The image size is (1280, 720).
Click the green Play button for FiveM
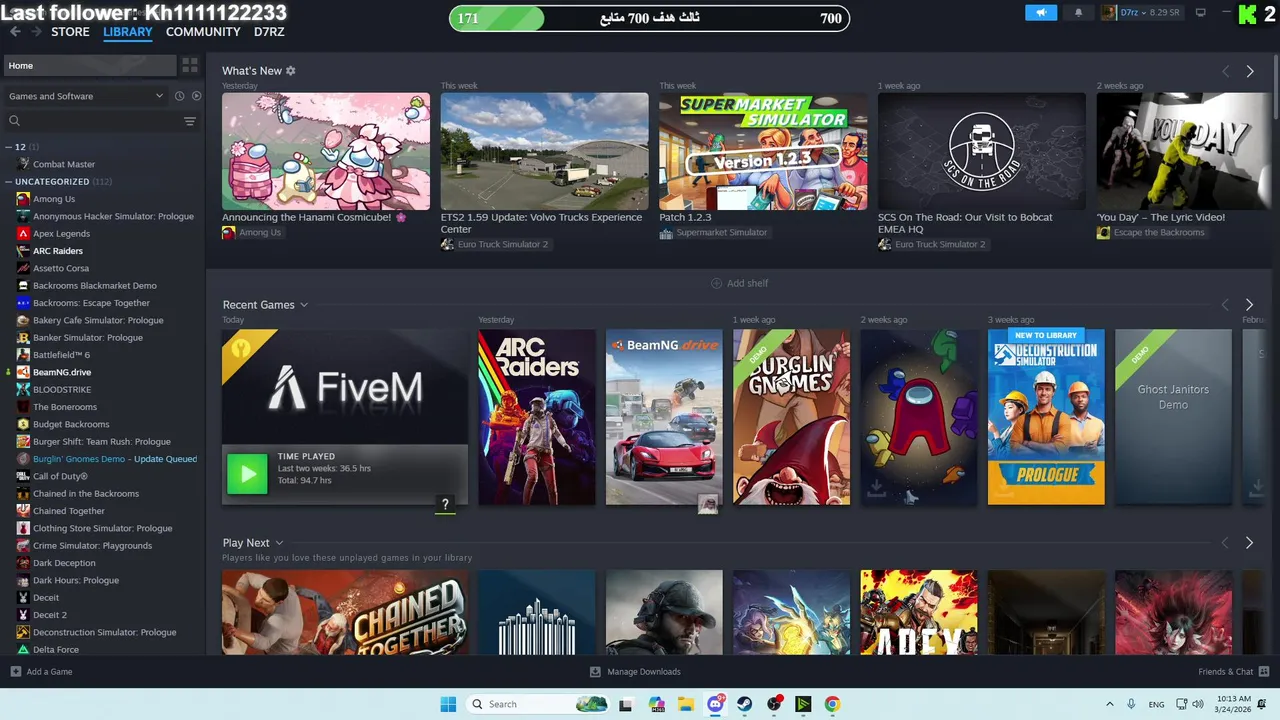click(x=247, y=474)
